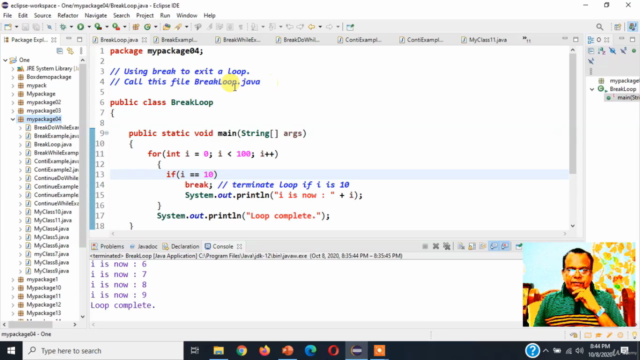The height and width of the screenshot is (360, 640).
Task: Click the Back navigation yellow arrow
Action: tap(311, 27)
